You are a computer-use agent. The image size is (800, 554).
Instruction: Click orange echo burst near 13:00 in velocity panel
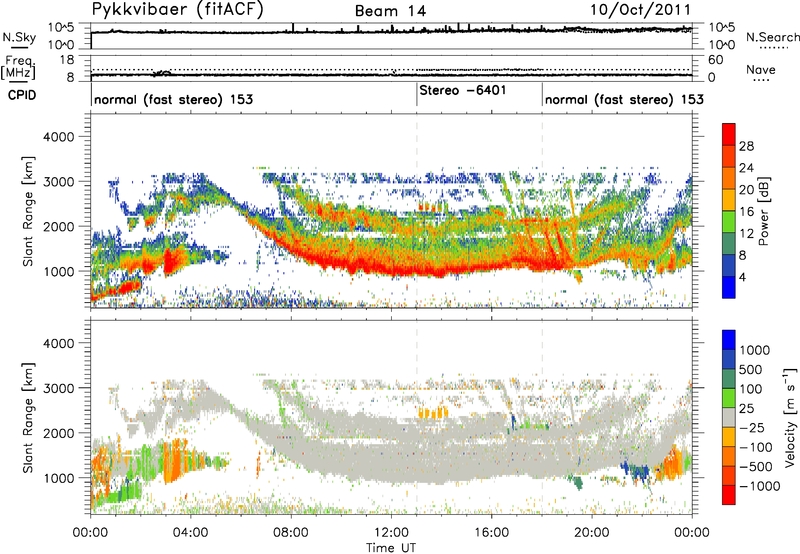[434, 412]
